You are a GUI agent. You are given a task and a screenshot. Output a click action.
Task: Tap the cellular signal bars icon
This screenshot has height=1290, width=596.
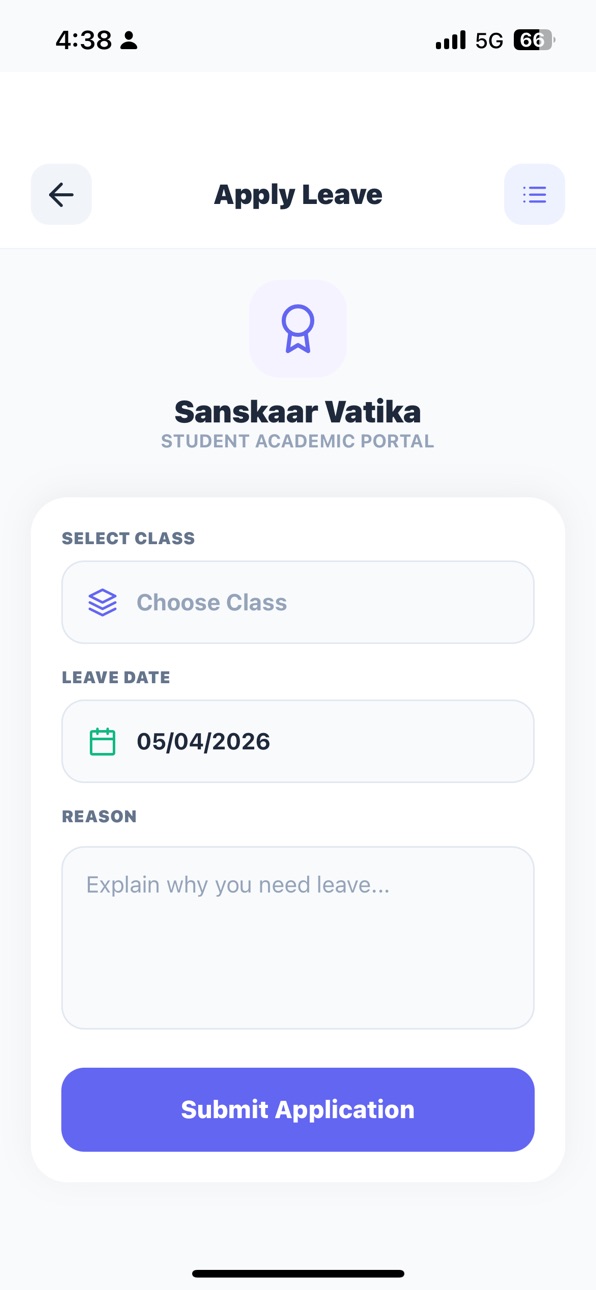pos(450,40)
